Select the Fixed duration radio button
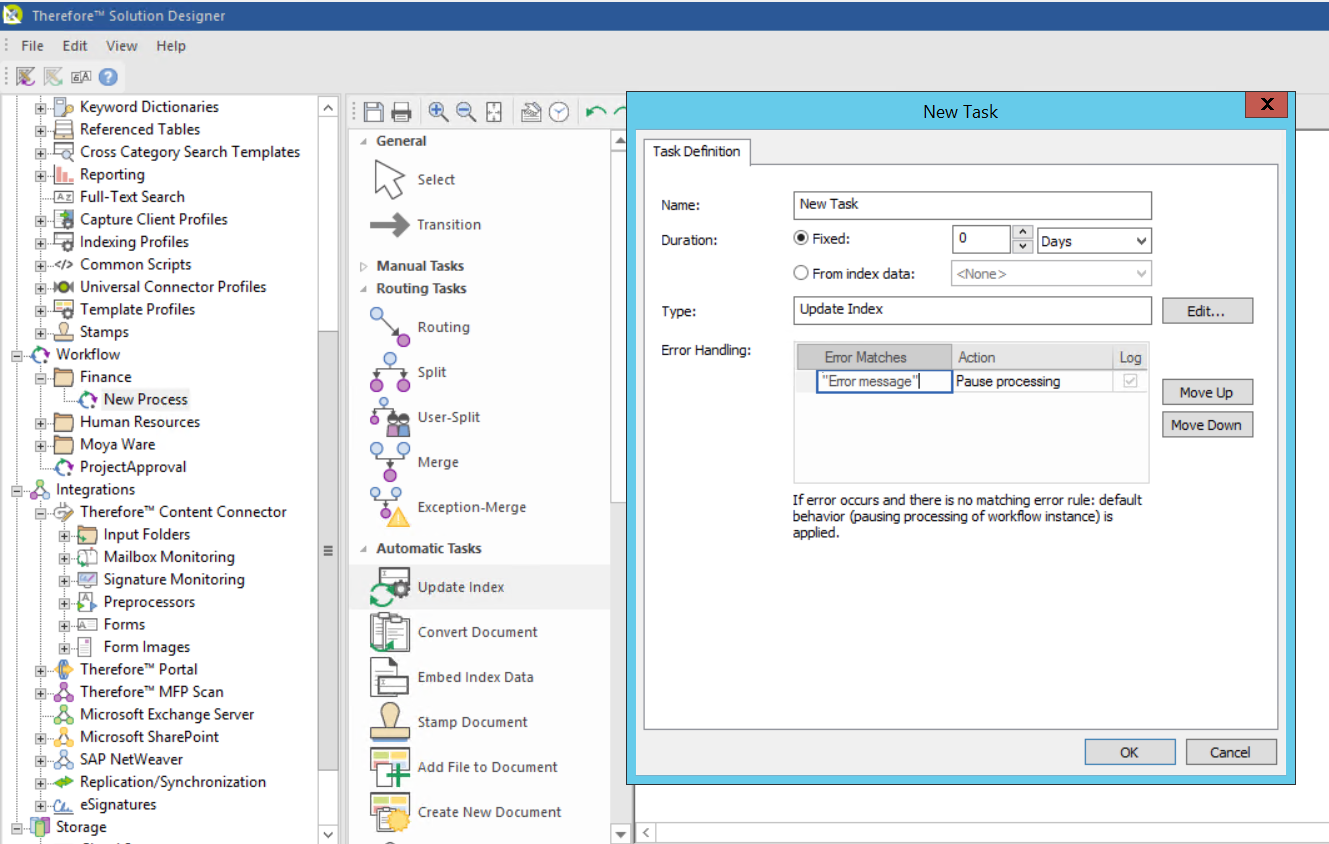Image resolution: width=1329 pixels, height=844 pixels. 801,239
